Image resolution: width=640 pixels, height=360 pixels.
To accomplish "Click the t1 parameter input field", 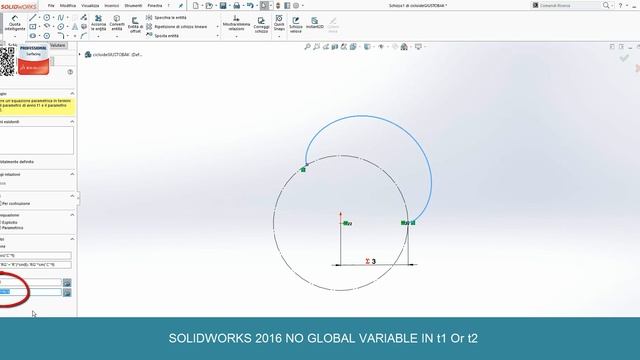I will [x=31, y=282].
